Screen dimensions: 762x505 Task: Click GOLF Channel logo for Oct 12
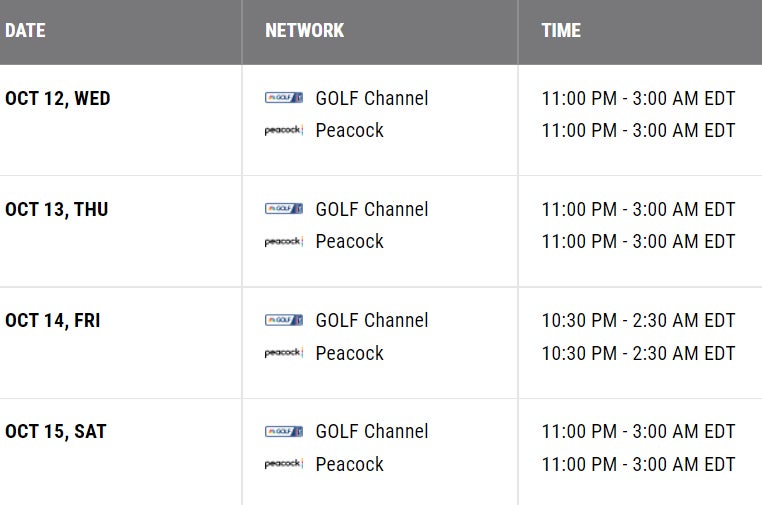tap(284, 98)
